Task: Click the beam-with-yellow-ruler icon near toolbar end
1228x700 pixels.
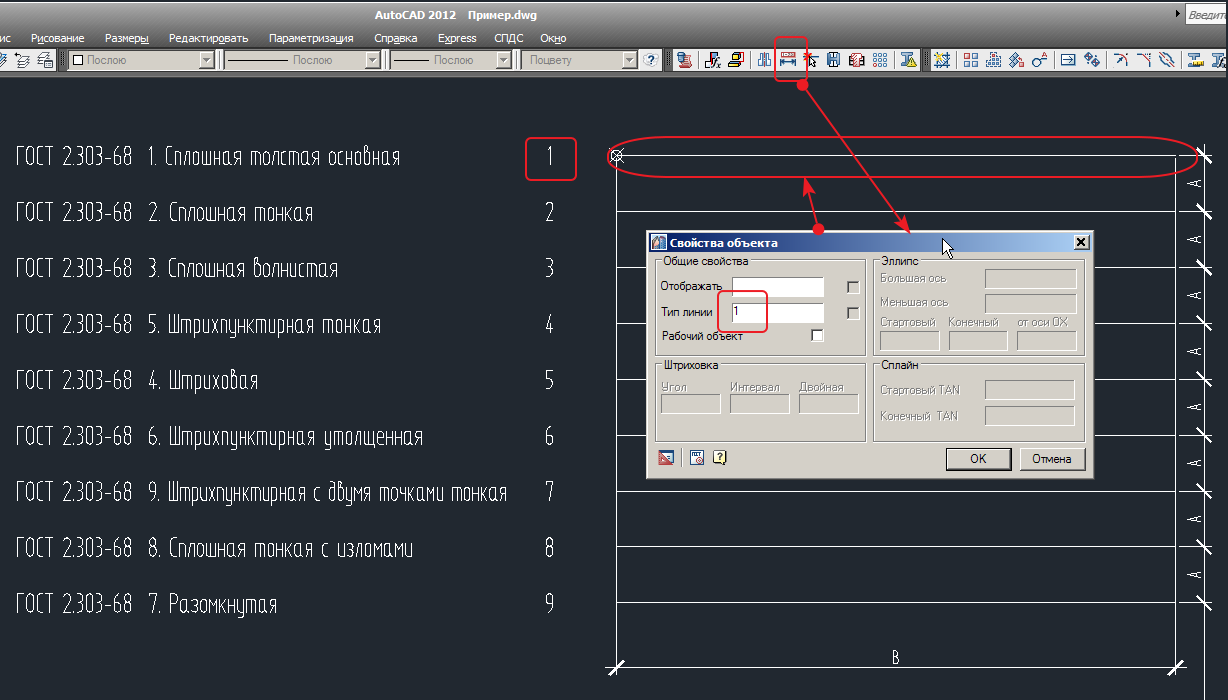Action: pyautogui.click(x=1194, y=60)
